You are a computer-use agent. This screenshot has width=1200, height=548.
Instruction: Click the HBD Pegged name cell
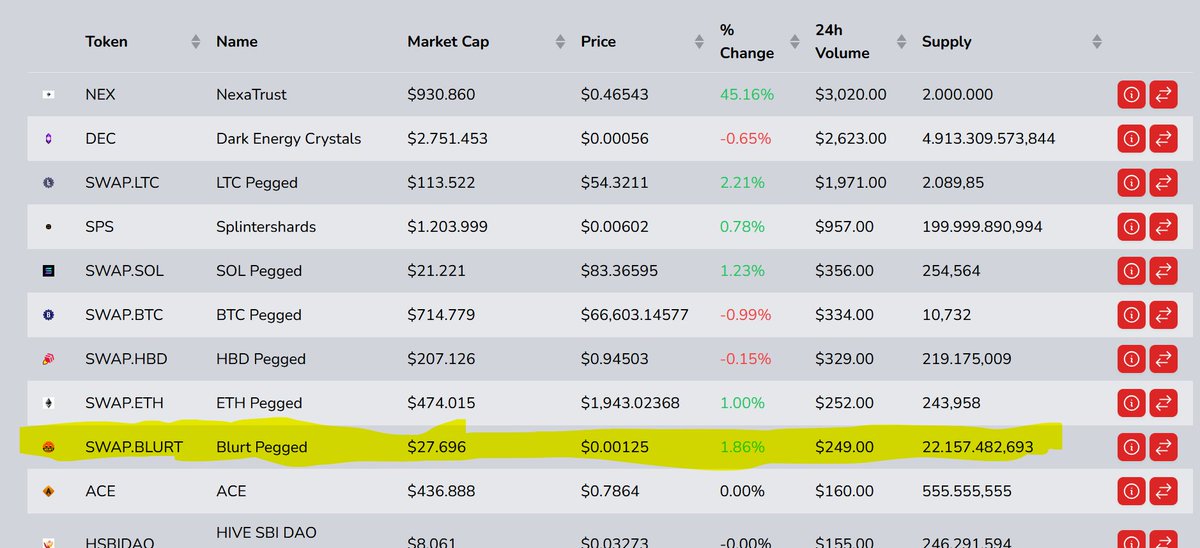click(261, 359)
